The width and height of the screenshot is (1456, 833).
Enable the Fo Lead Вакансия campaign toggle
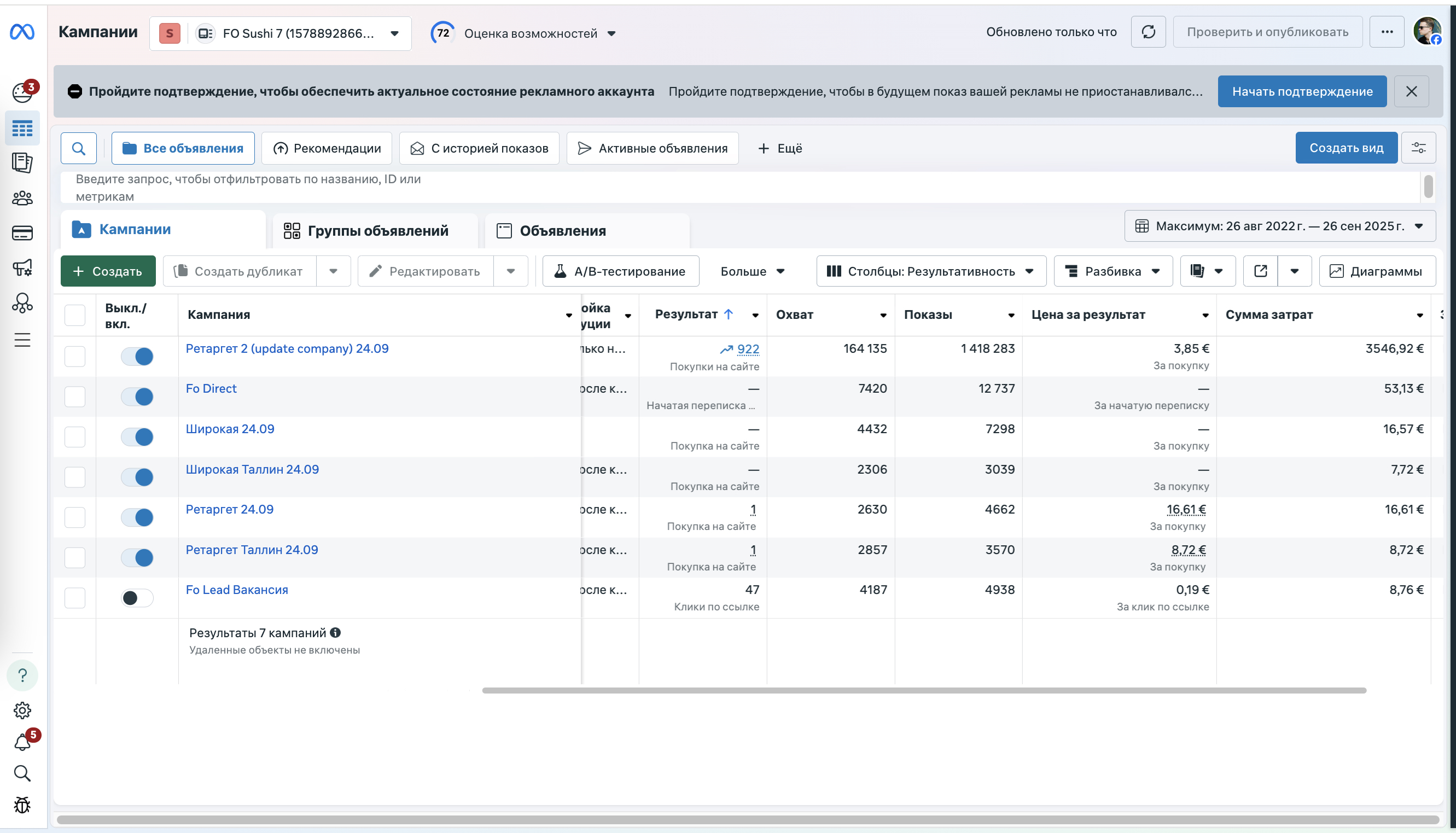137,598
